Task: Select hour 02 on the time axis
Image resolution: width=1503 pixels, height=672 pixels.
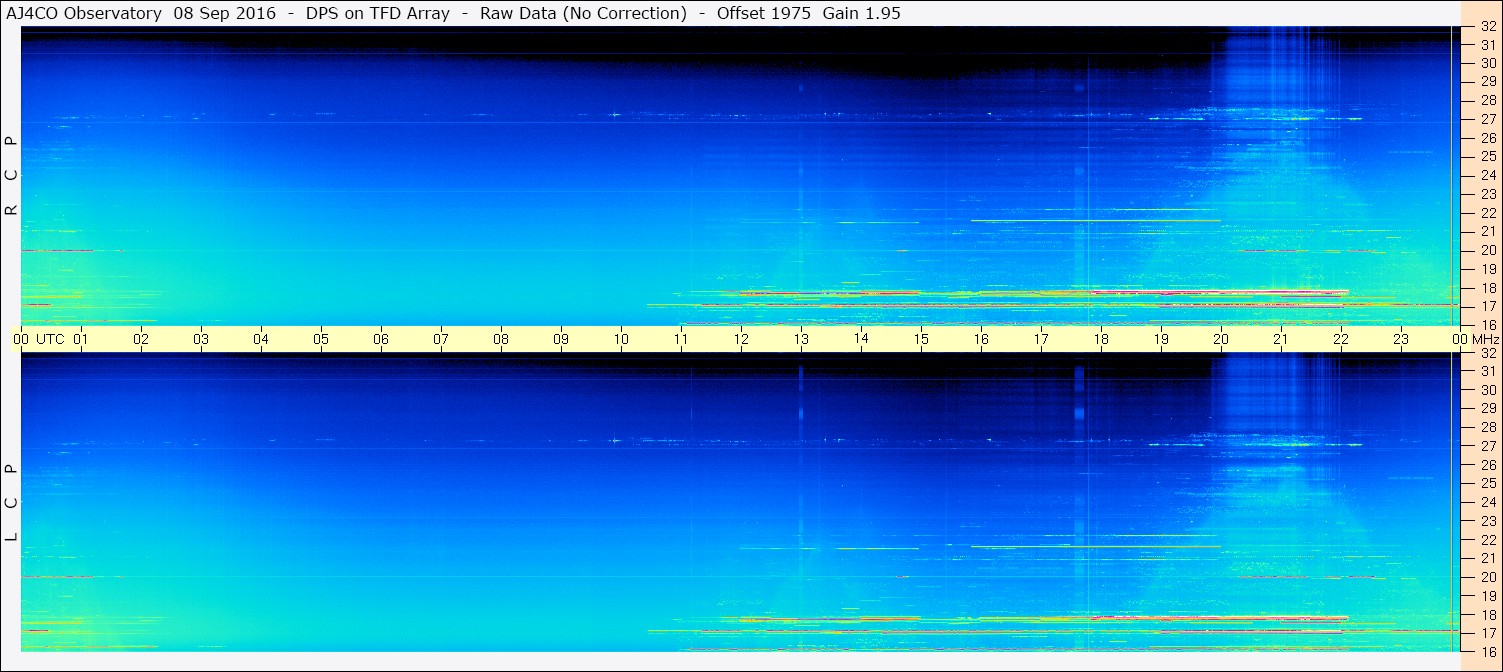Action: [141, 339]
